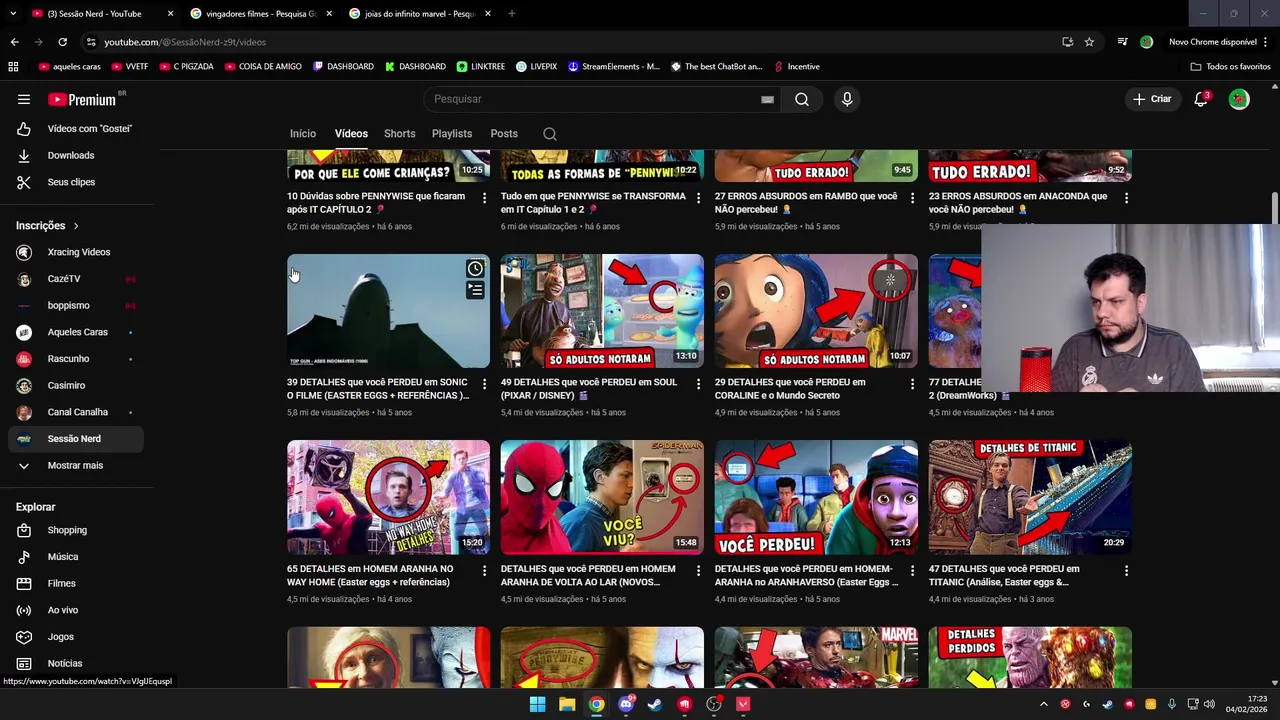Open options menu for CORALINE video

pyautogui.click(x=912, y=384)
